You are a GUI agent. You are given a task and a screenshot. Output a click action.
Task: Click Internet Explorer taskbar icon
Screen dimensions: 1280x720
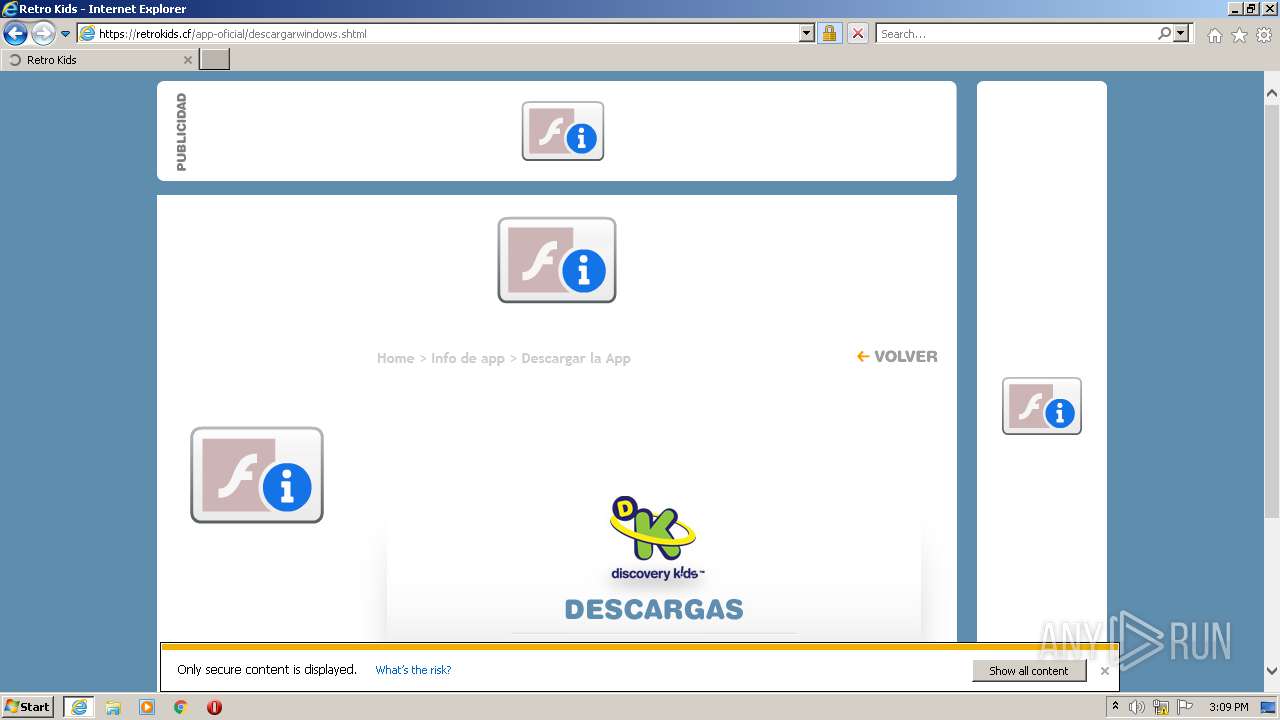[79, 707]
